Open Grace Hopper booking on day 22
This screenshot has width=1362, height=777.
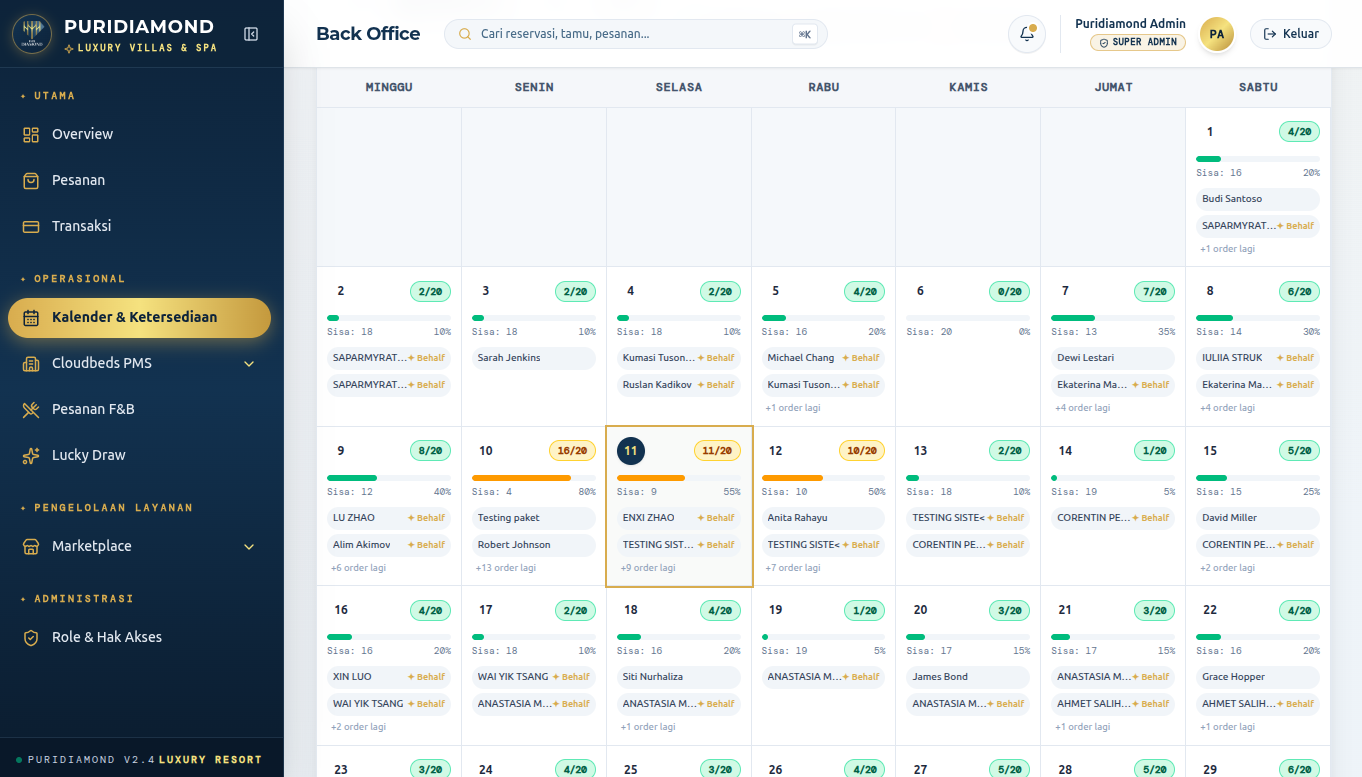tap(1258, 677)
